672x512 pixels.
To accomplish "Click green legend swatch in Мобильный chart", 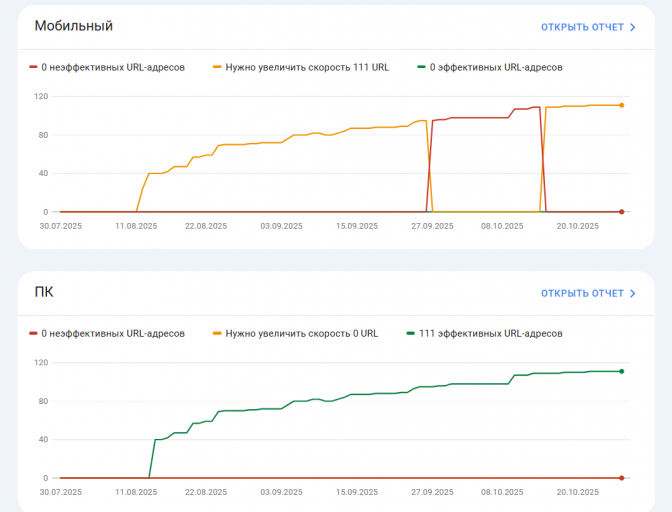I will pyautogui.click(x=422, y=68).
